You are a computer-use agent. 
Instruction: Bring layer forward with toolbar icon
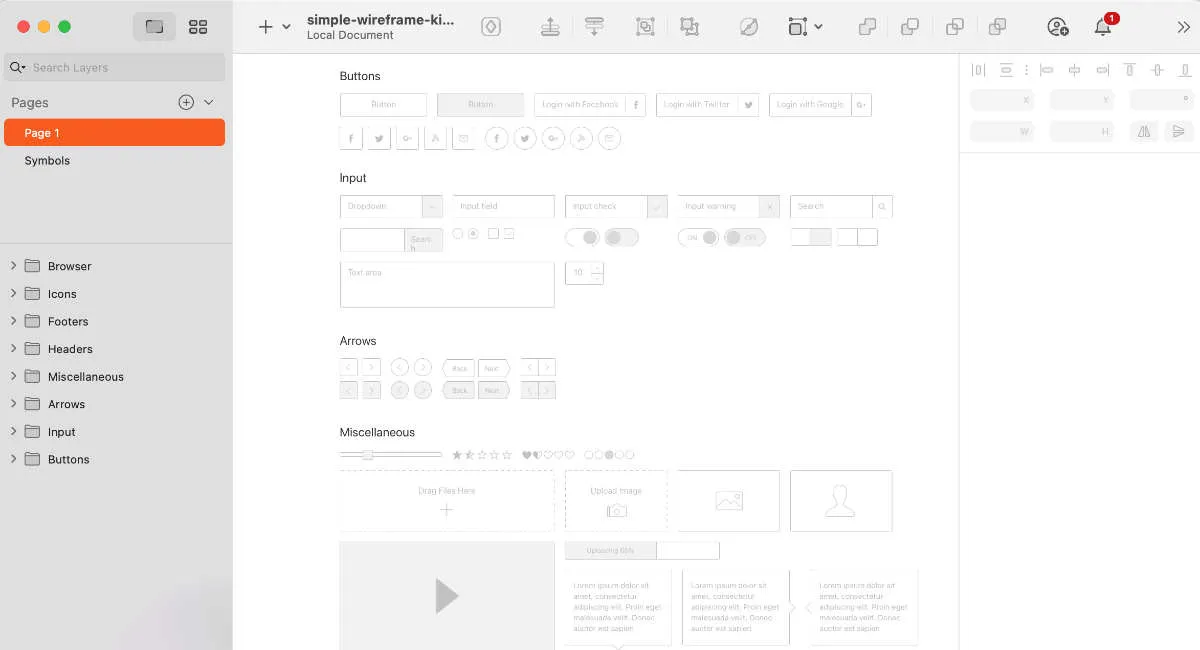549,27
